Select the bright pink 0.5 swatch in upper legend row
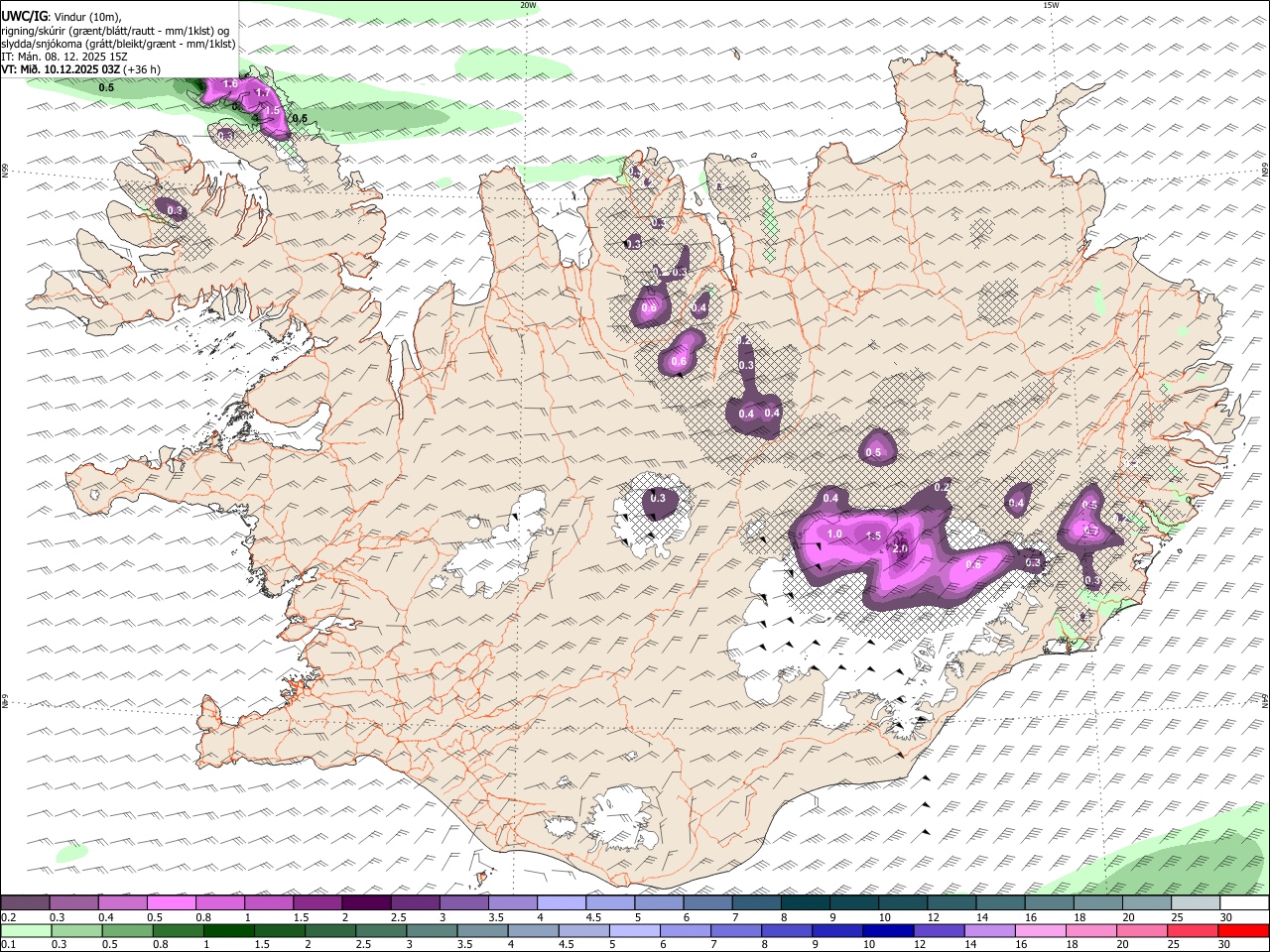 tap(172, 902)
